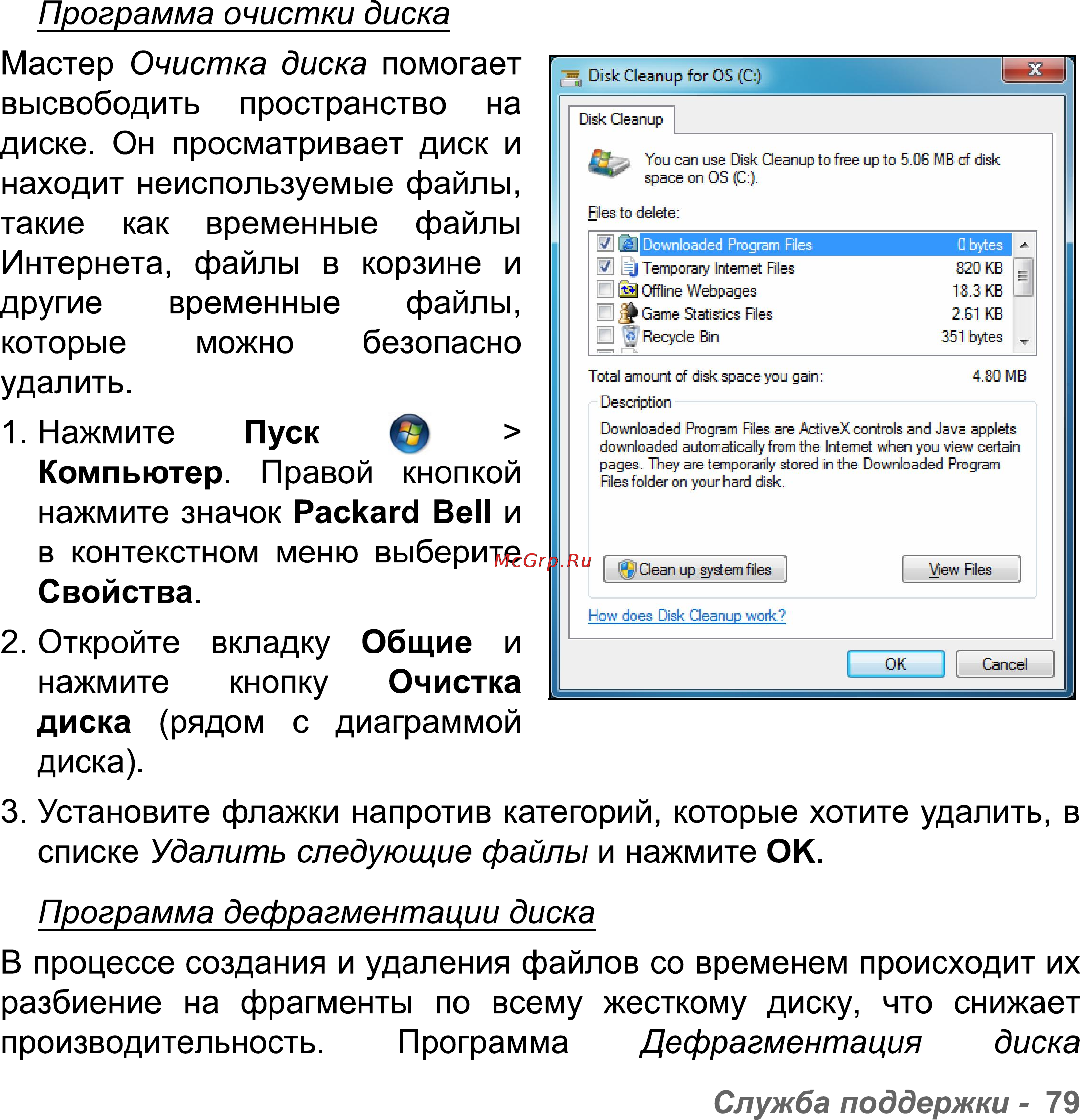Click the View Files button

tap(961, 570)
